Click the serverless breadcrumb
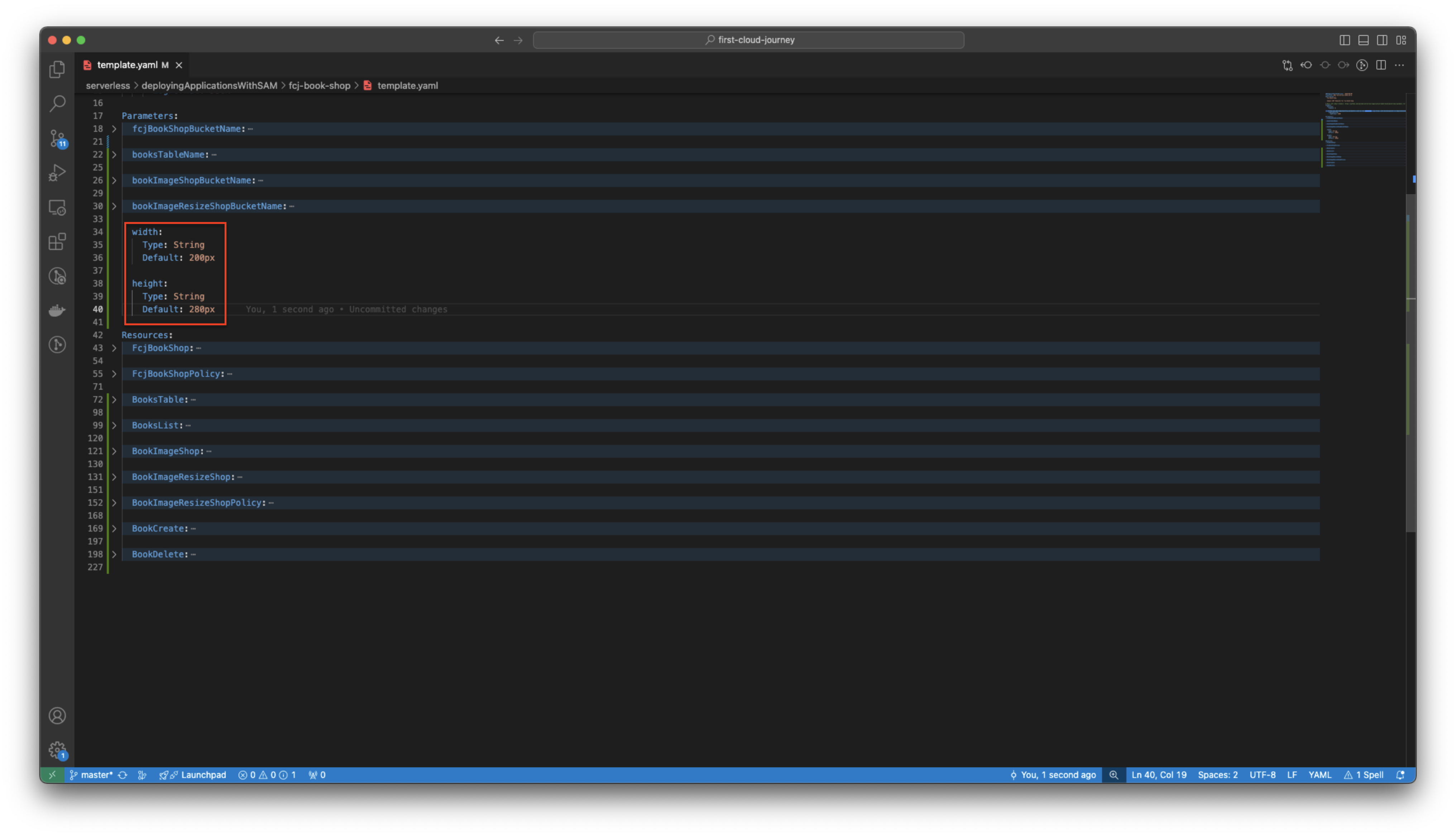 click(x=108, y=86)
